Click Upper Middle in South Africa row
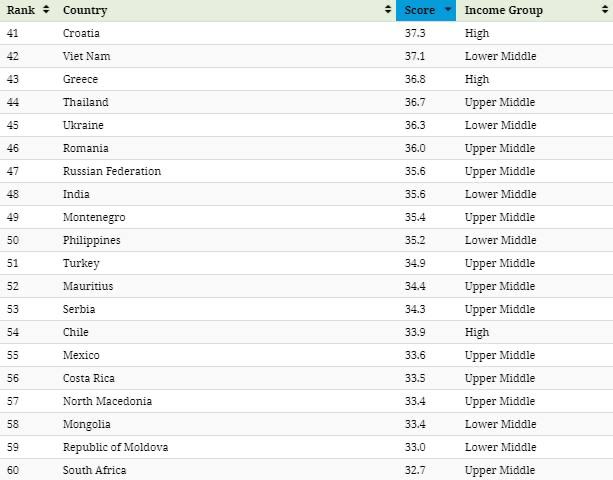 click(x=500, y=471)
